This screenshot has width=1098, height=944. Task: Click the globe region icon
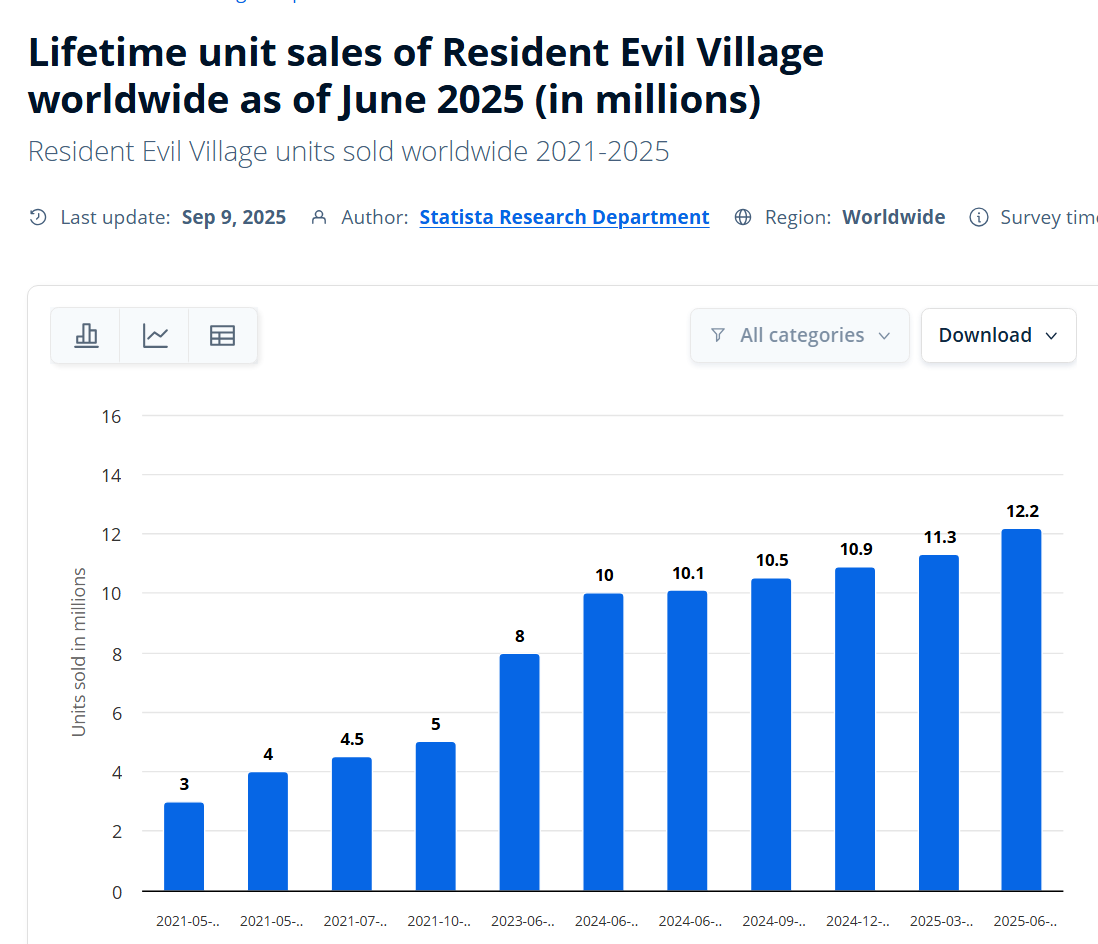coord(743,217)
